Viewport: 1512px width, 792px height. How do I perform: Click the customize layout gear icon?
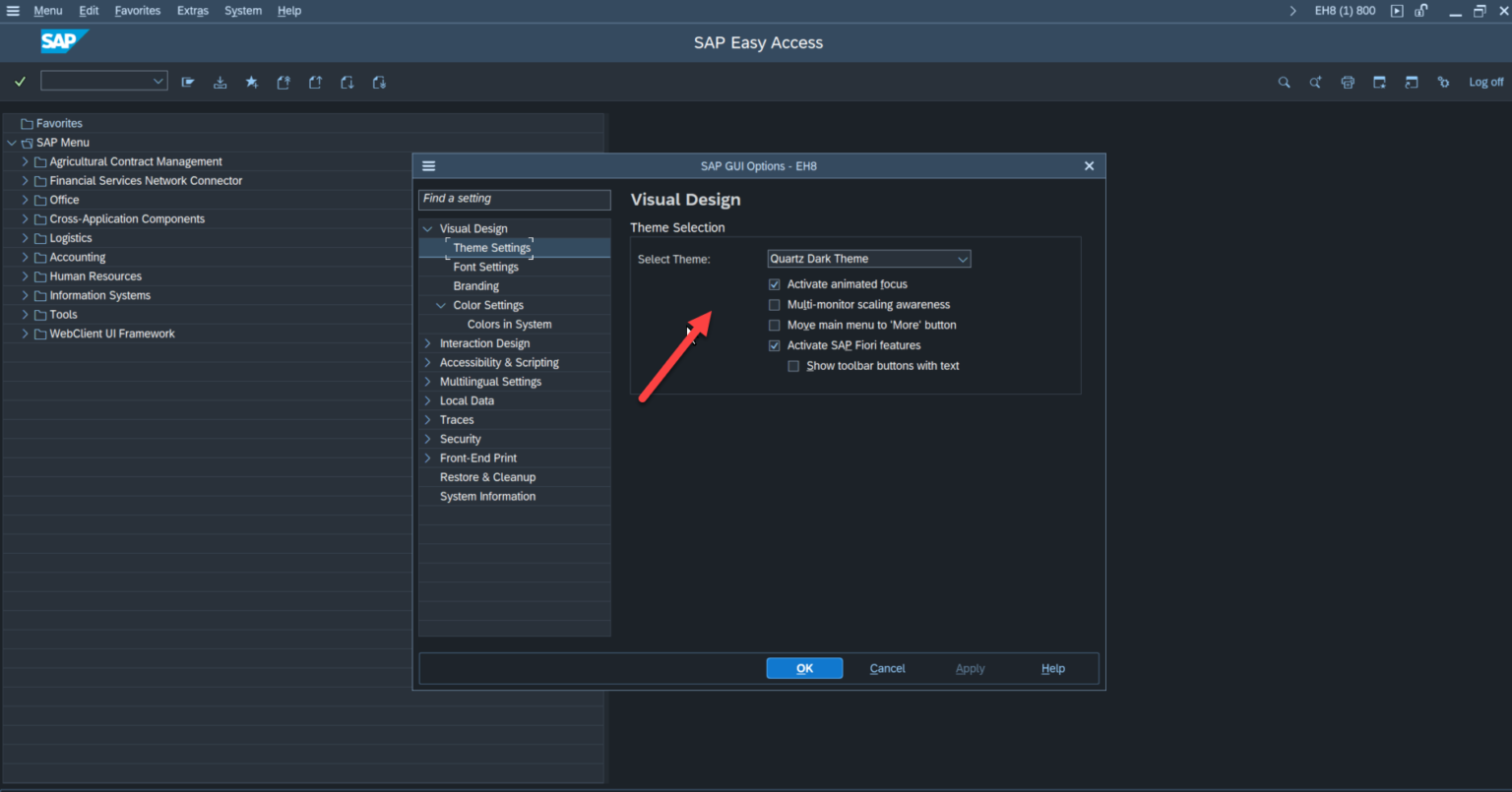tap(1443, 83)
